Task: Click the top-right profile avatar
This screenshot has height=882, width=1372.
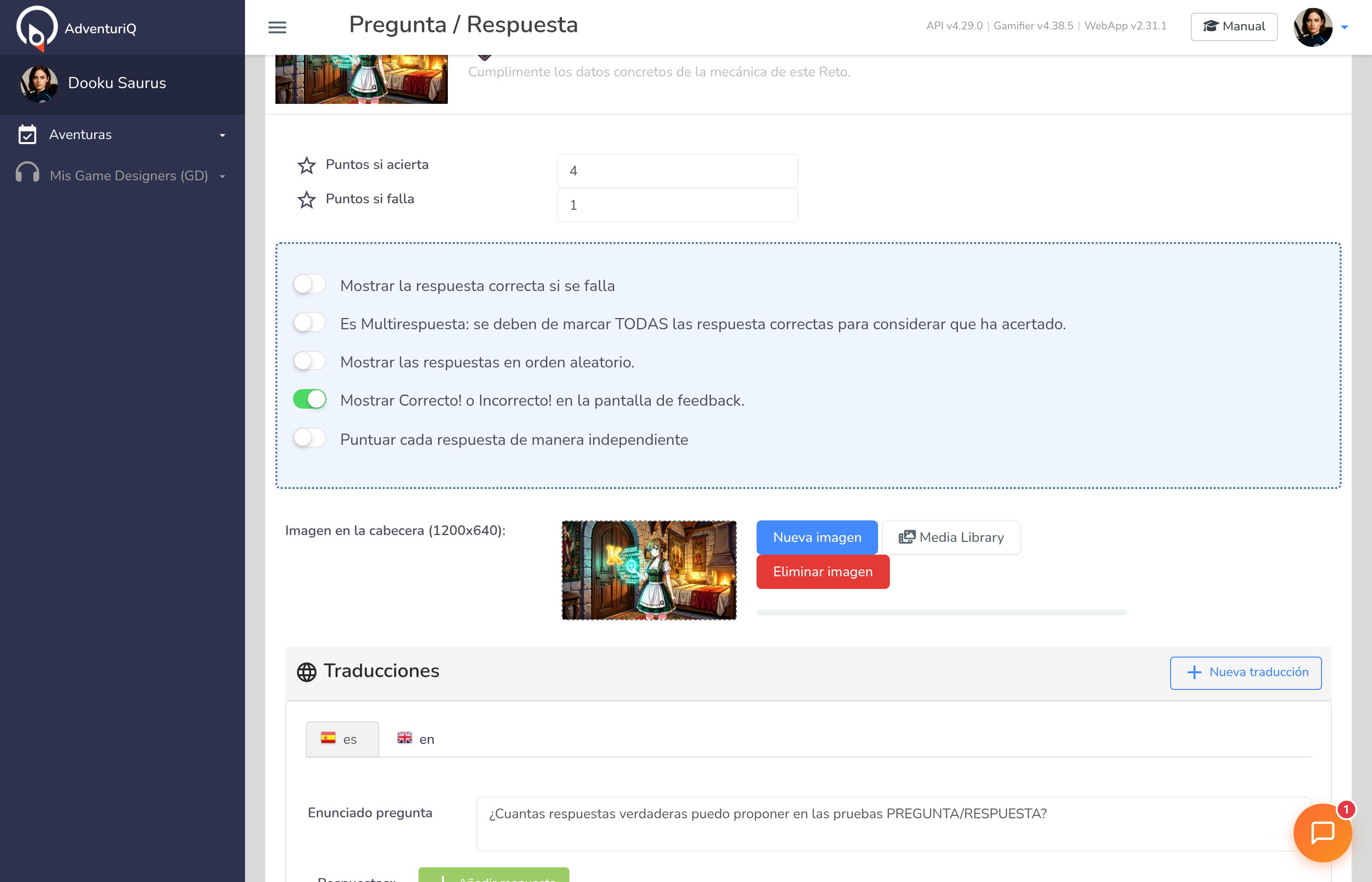Action: 1312,27
